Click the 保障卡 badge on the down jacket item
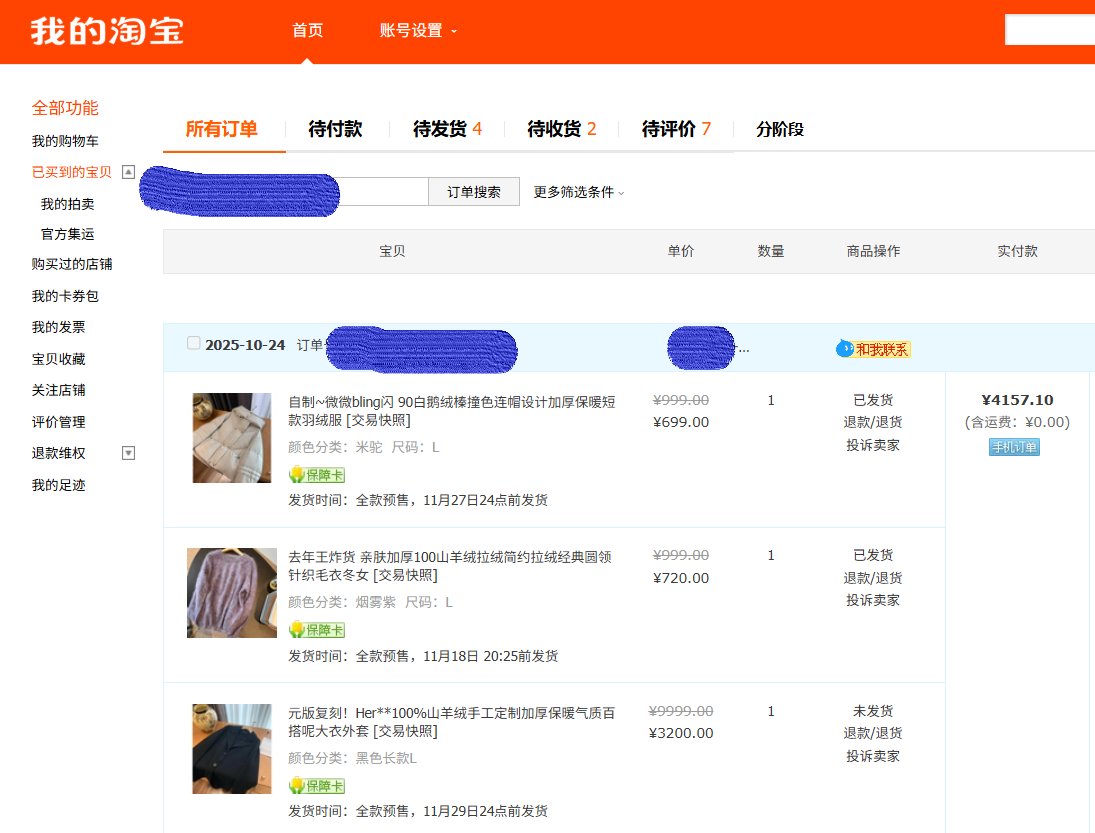 coord(317,475)
